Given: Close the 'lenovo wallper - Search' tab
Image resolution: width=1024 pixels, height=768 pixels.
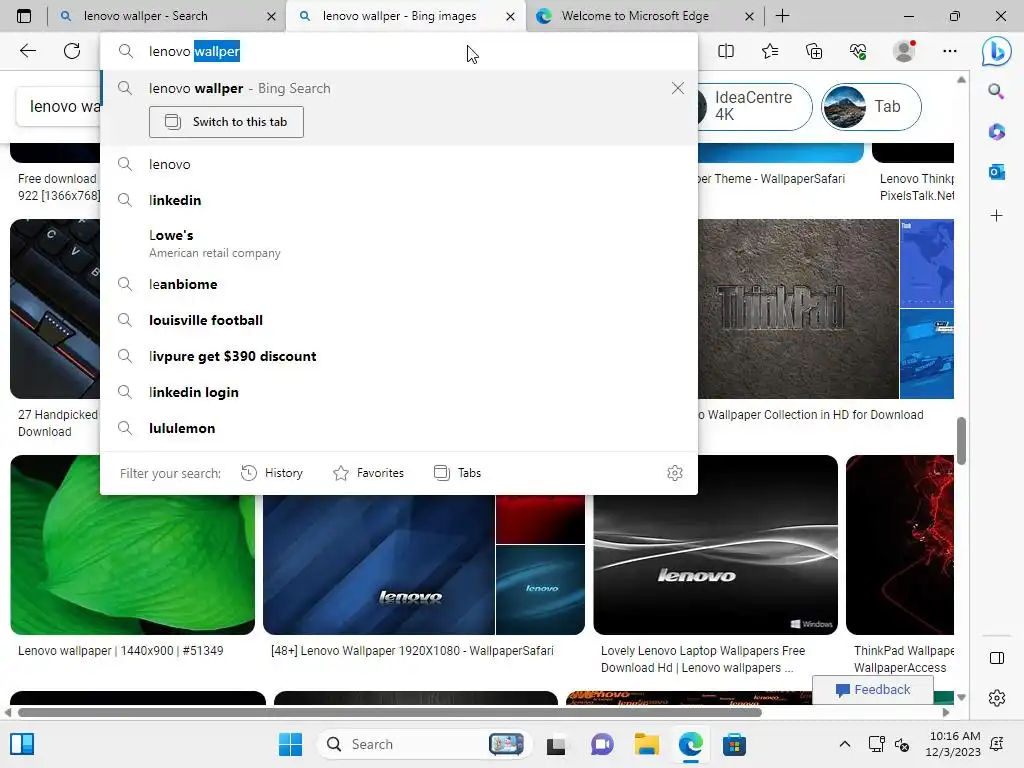Looking at the screenshot, I should click(x=272, y=16).
